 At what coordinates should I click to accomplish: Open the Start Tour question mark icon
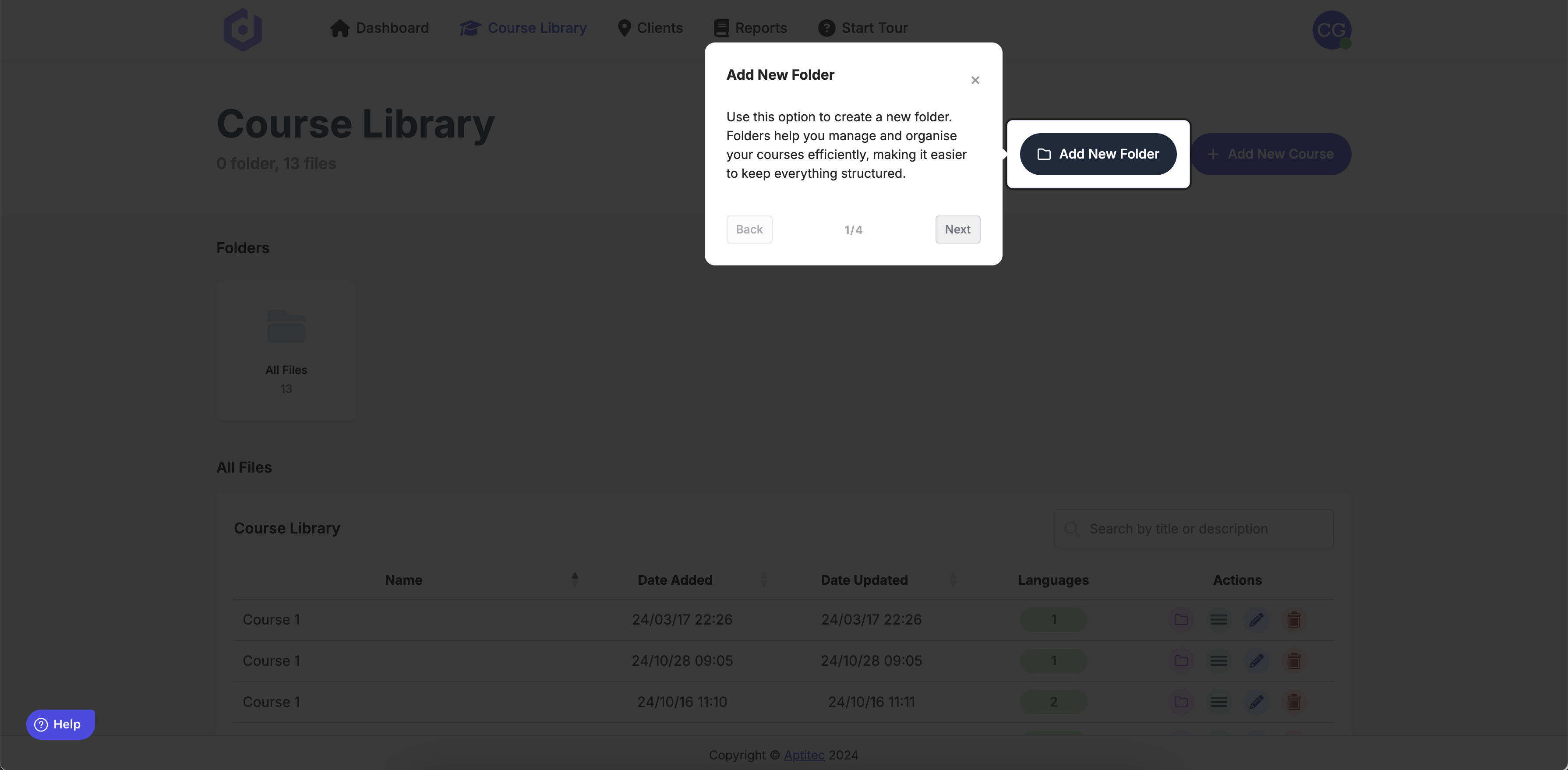[x=826, y=28]
